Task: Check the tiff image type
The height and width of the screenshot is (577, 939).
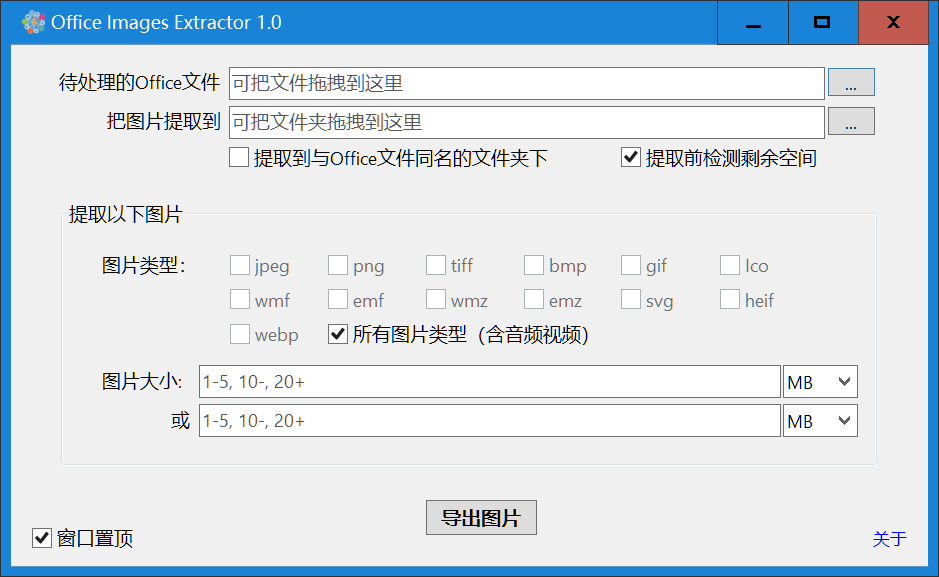Action: point(435,265)
